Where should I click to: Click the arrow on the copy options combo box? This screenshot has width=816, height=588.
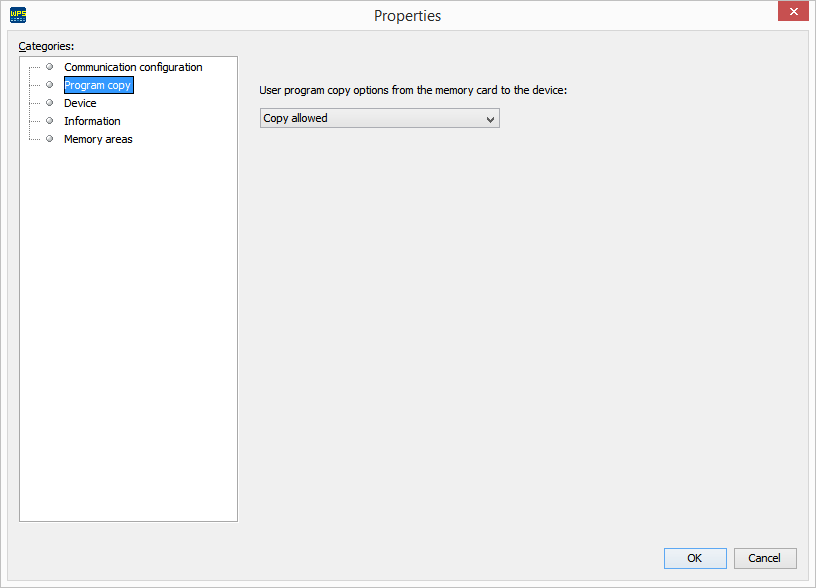coord(490,118)
